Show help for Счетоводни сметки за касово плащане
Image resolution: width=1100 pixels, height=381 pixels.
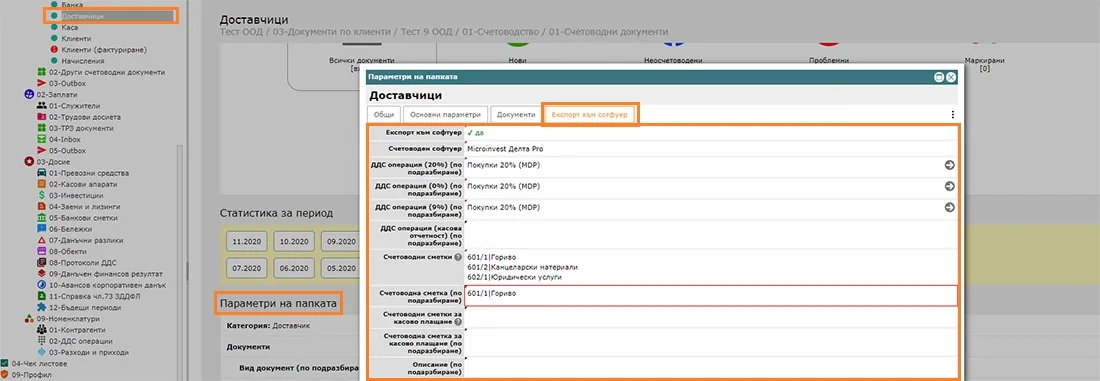pyautogui.click(x=457, y=322)
